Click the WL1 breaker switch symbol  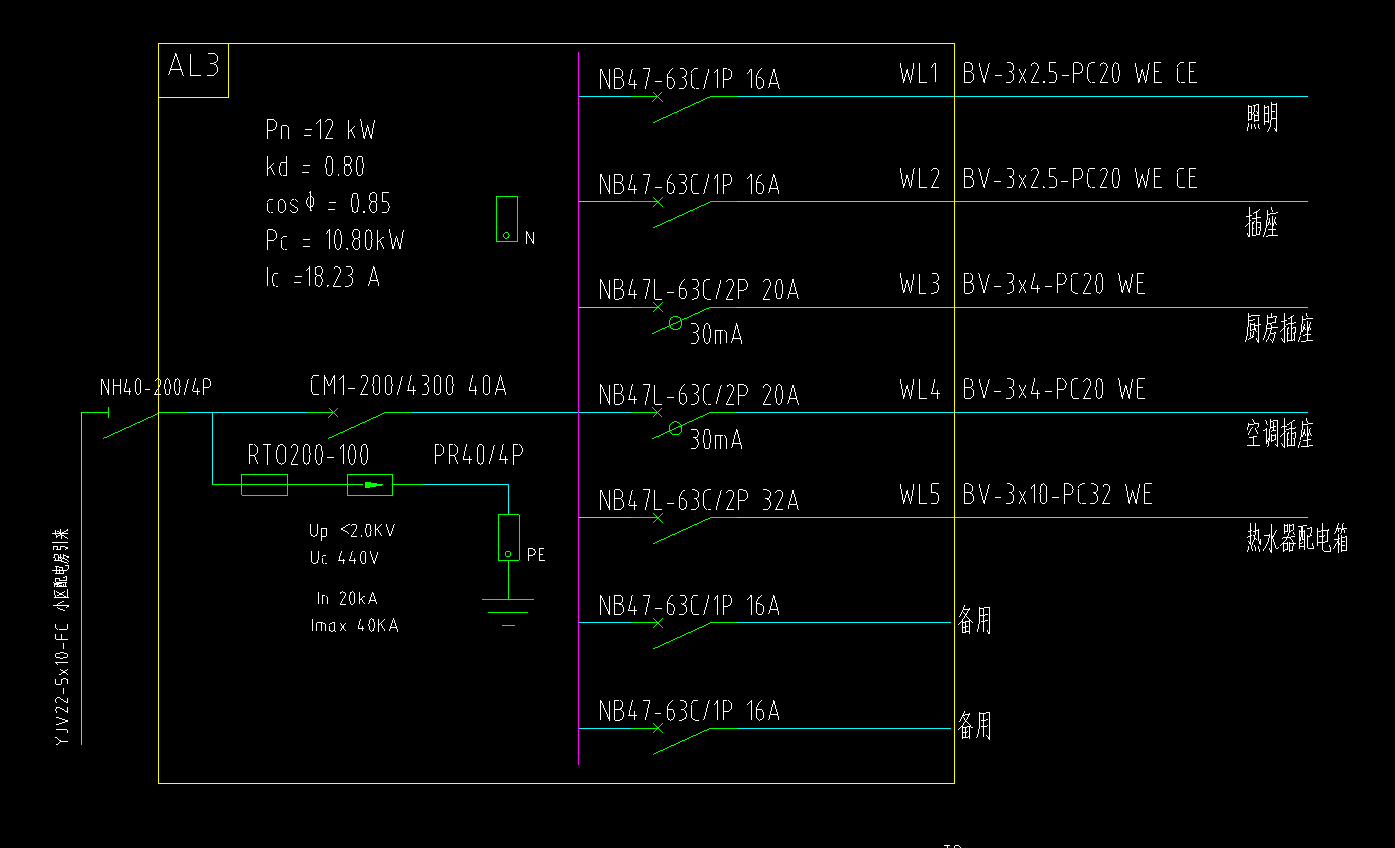click(682, 108)
